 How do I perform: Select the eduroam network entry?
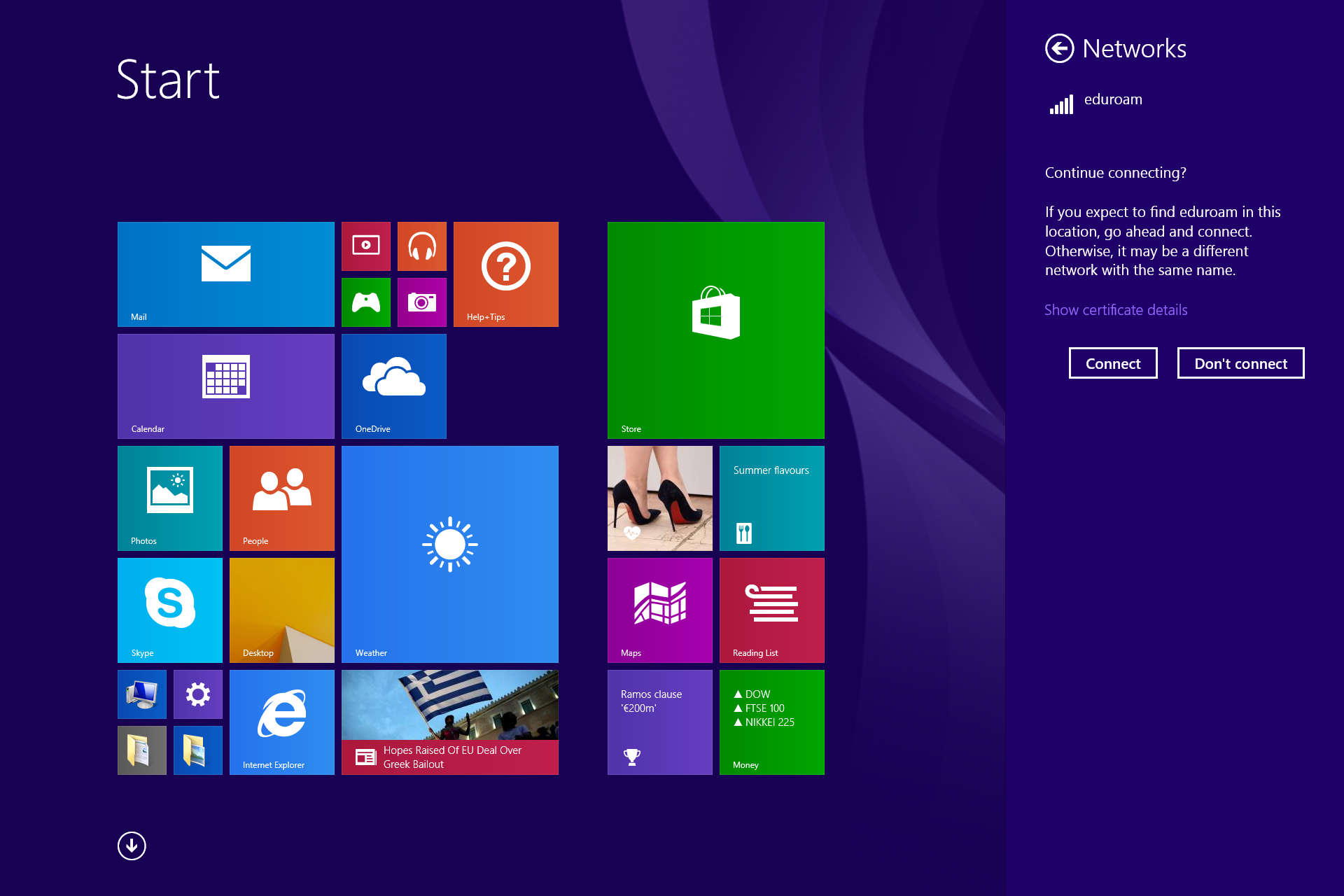(1175, 104)
